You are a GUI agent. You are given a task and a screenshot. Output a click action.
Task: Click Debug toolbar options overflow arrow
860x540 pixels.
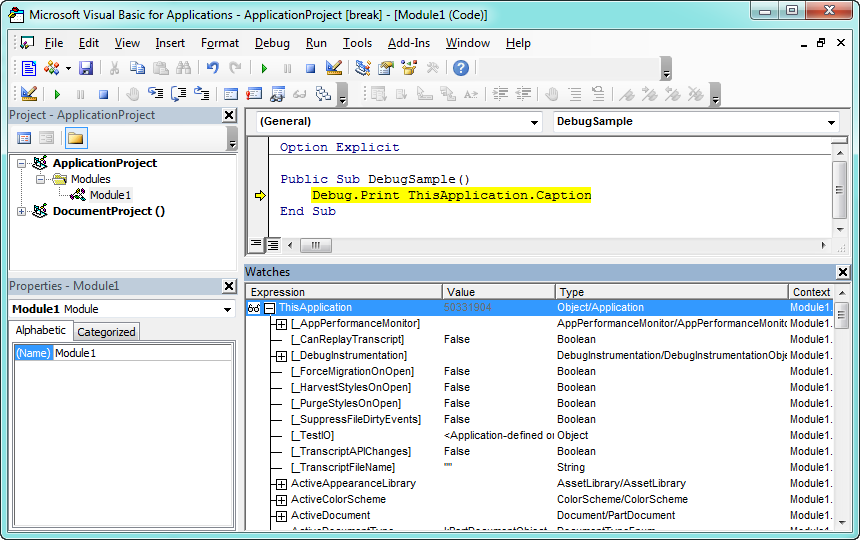point(342,94)
